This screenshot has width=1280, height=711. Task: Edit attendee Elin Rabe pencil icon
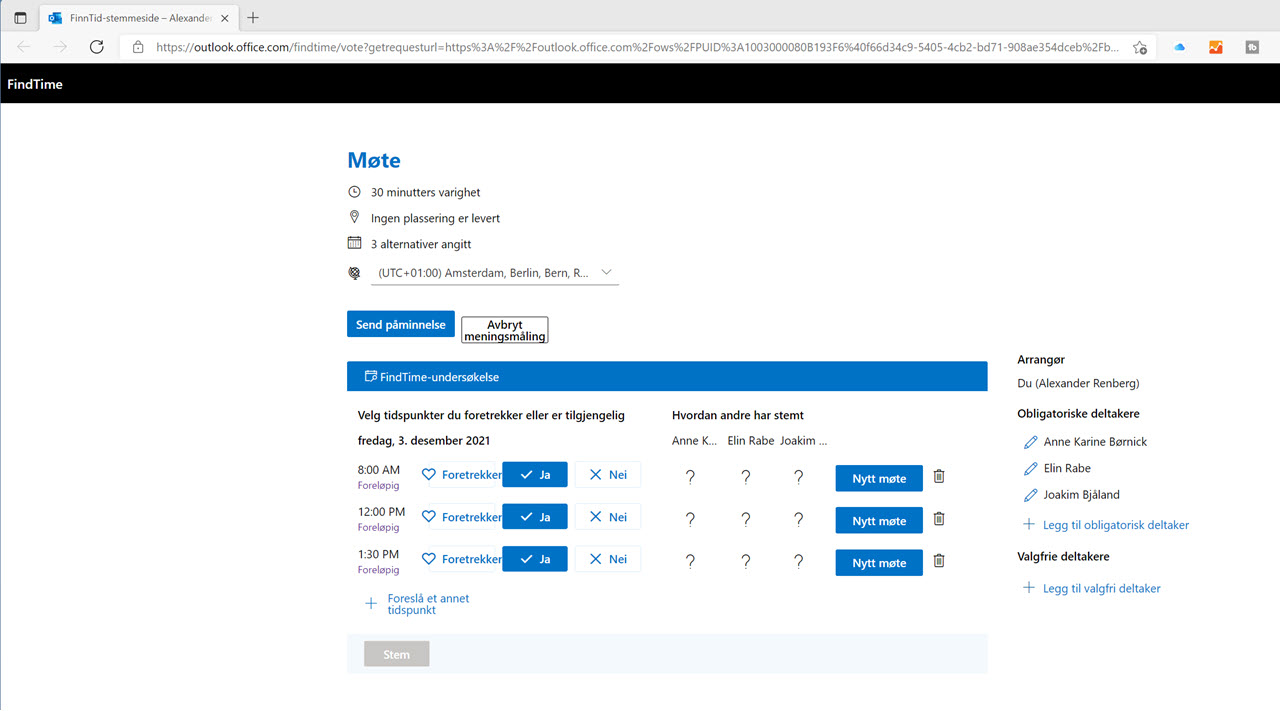1030,468
